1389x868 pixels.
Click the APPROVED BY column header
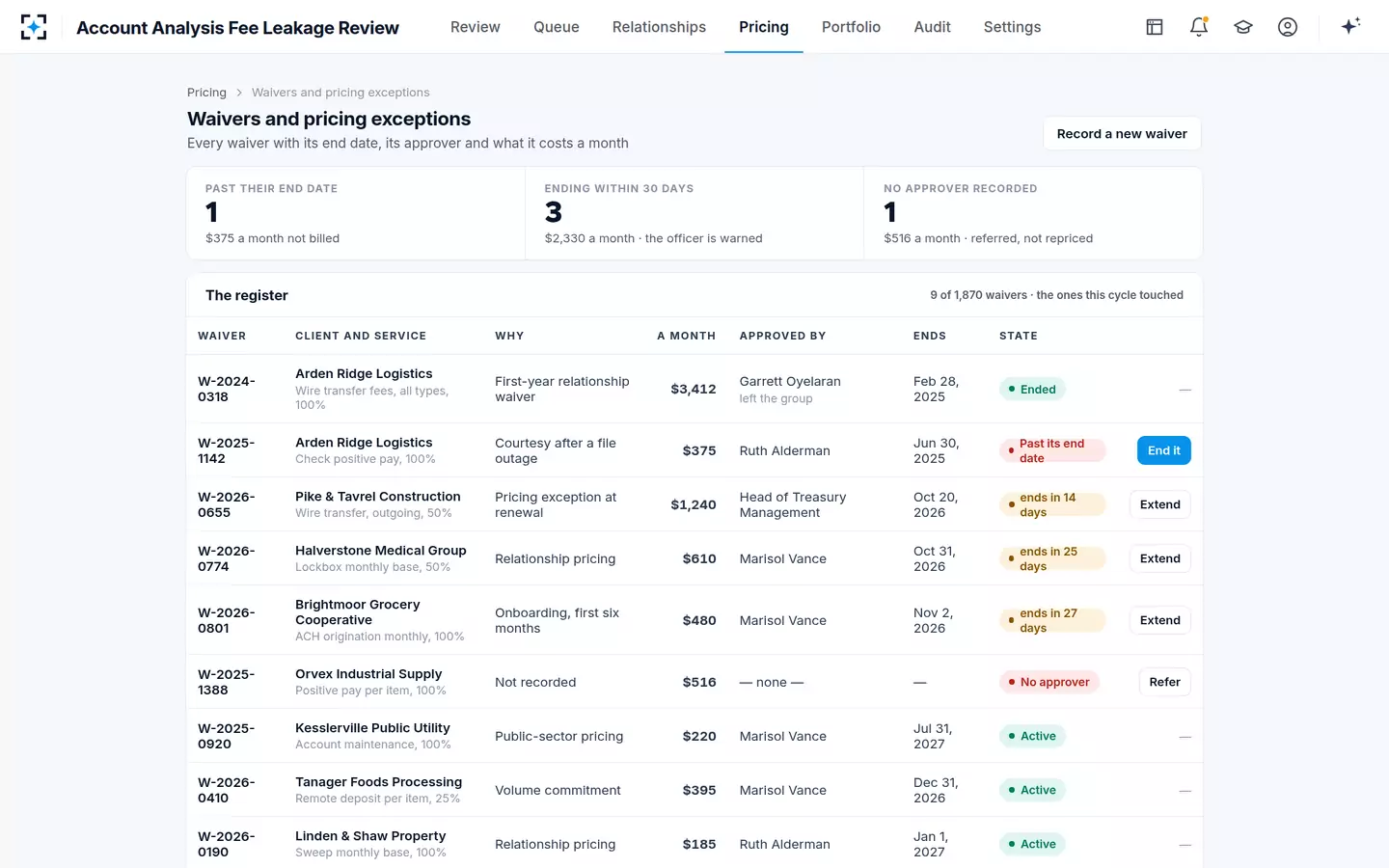pyautogui.click(x=783, y=336)
